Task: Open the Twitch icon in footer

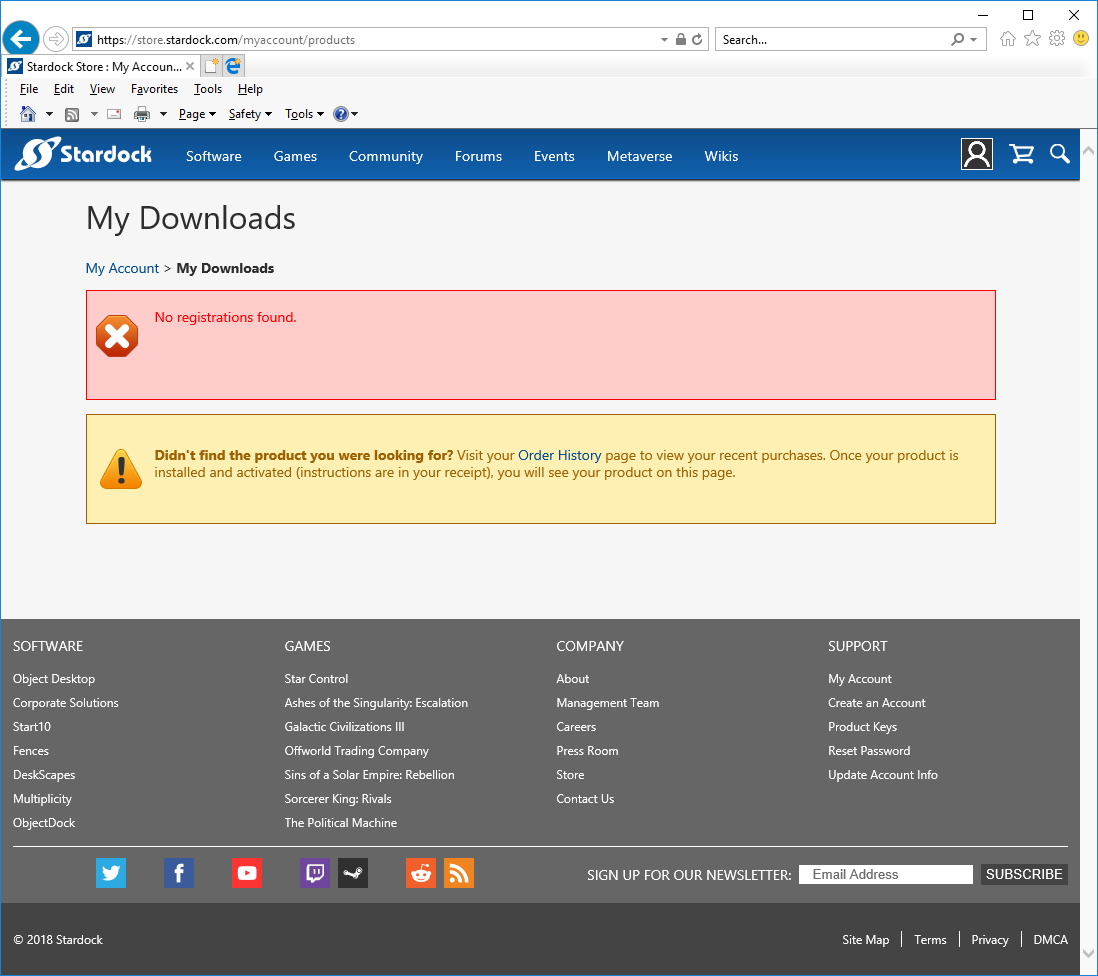Action: [x=314, y=873]
